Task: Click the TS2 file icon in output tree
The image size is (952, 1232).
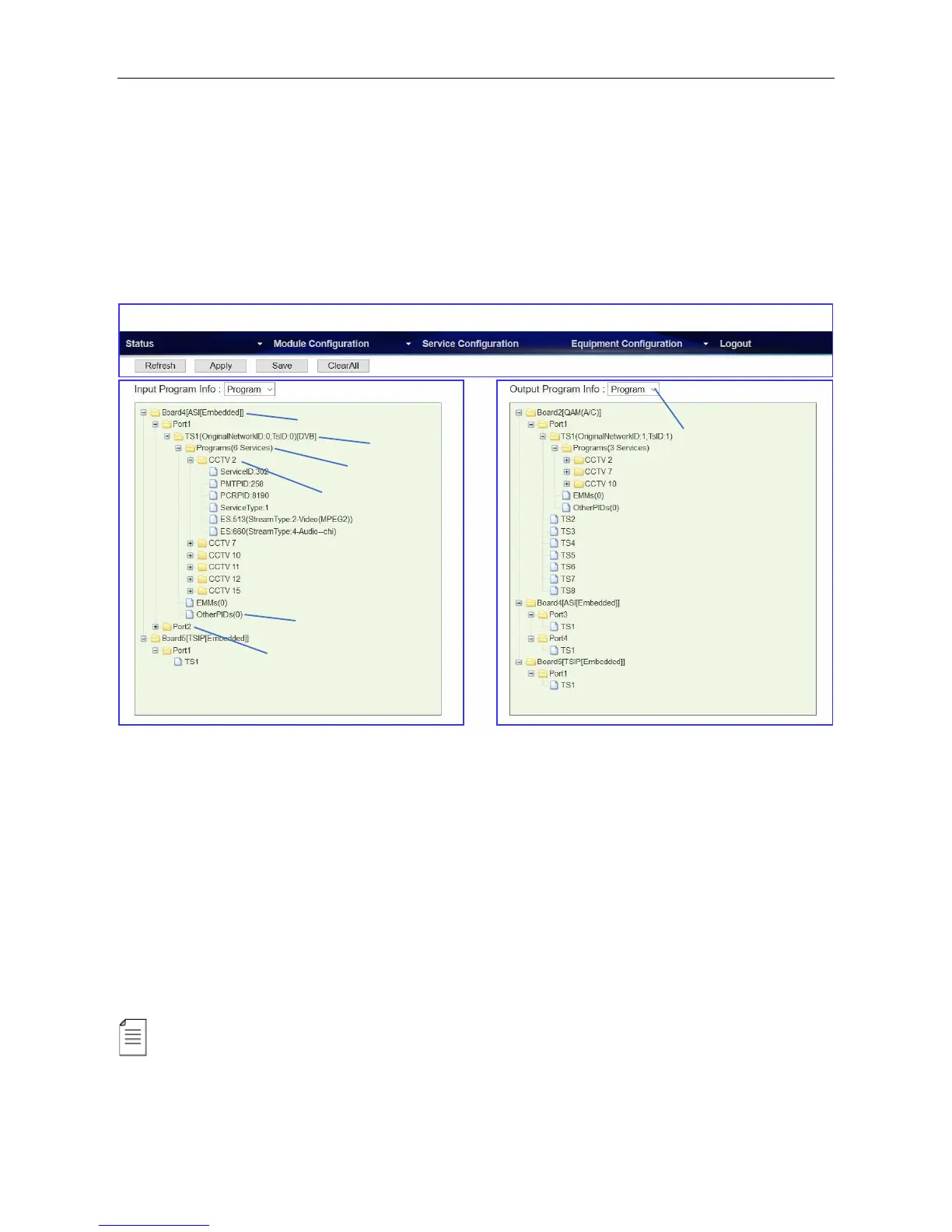Action: click(x=555, y=520)
